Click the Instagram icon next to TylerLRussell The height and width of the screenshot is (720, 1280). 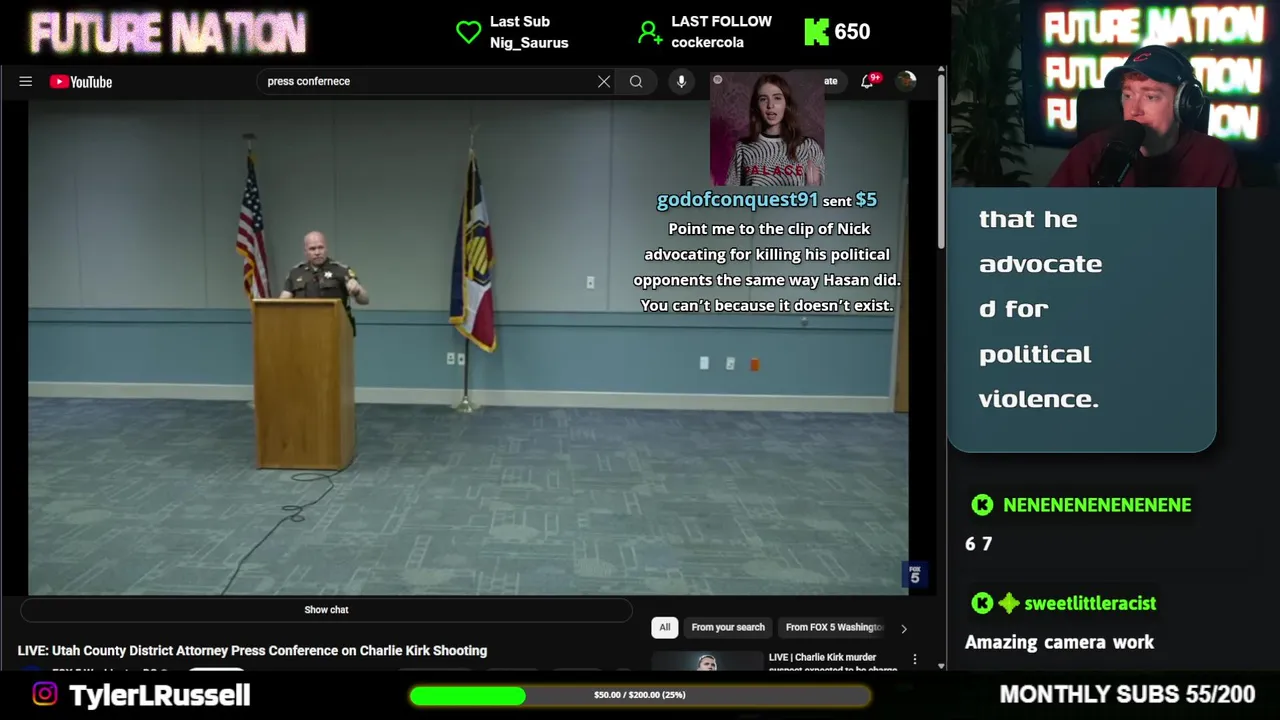pos(45,694)
